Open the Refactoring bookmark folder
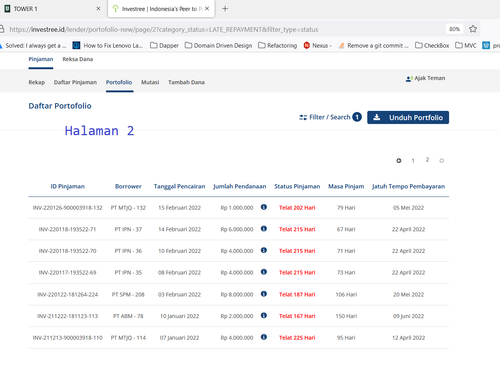 tap(277, 45)
